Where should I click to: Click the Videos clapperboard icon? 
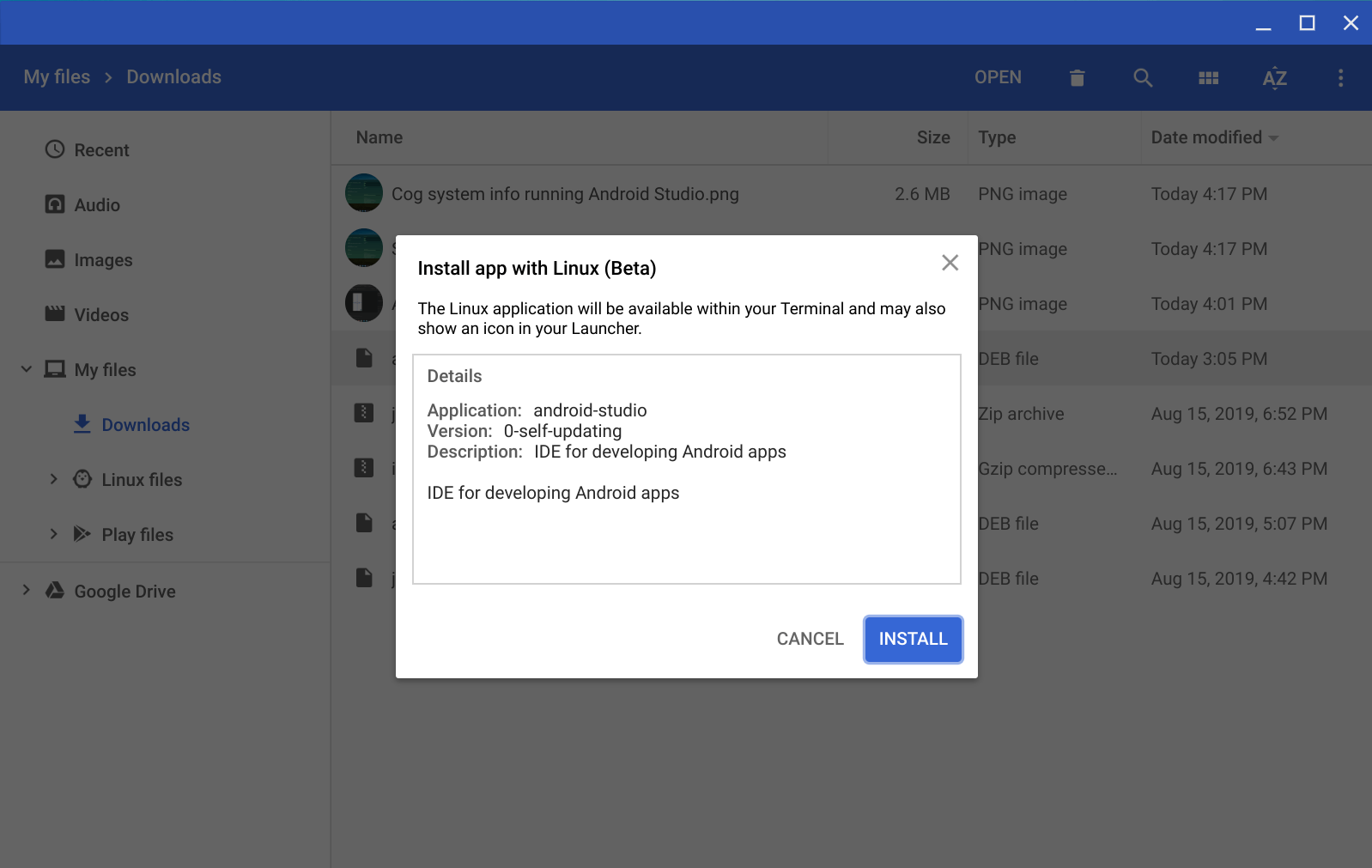coord(55,313)
